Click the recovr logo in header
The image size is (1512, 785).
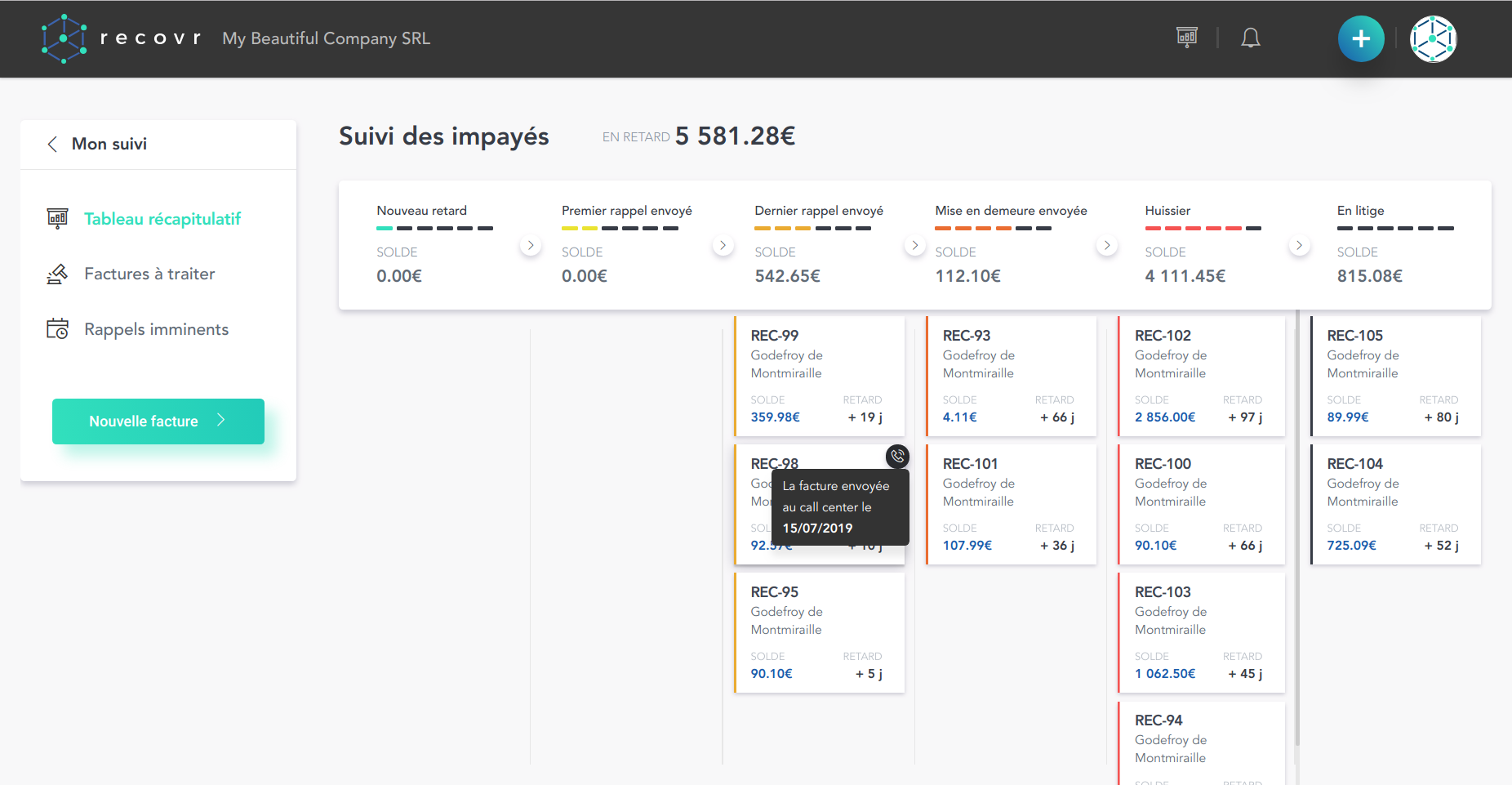point(121,38)
